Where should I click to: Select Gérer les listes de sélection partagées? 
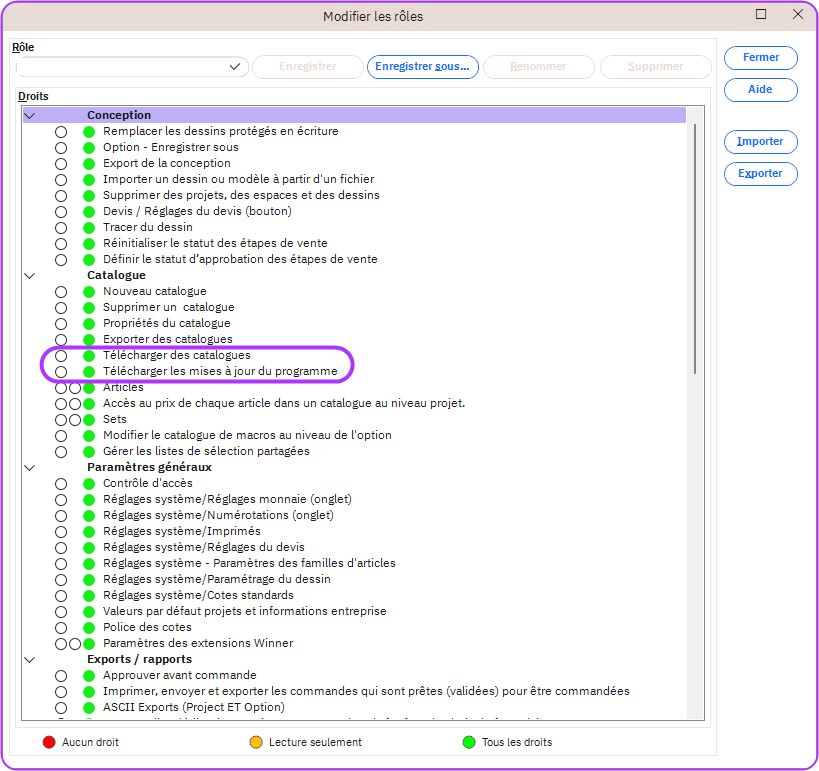click(x=206, y=451)
